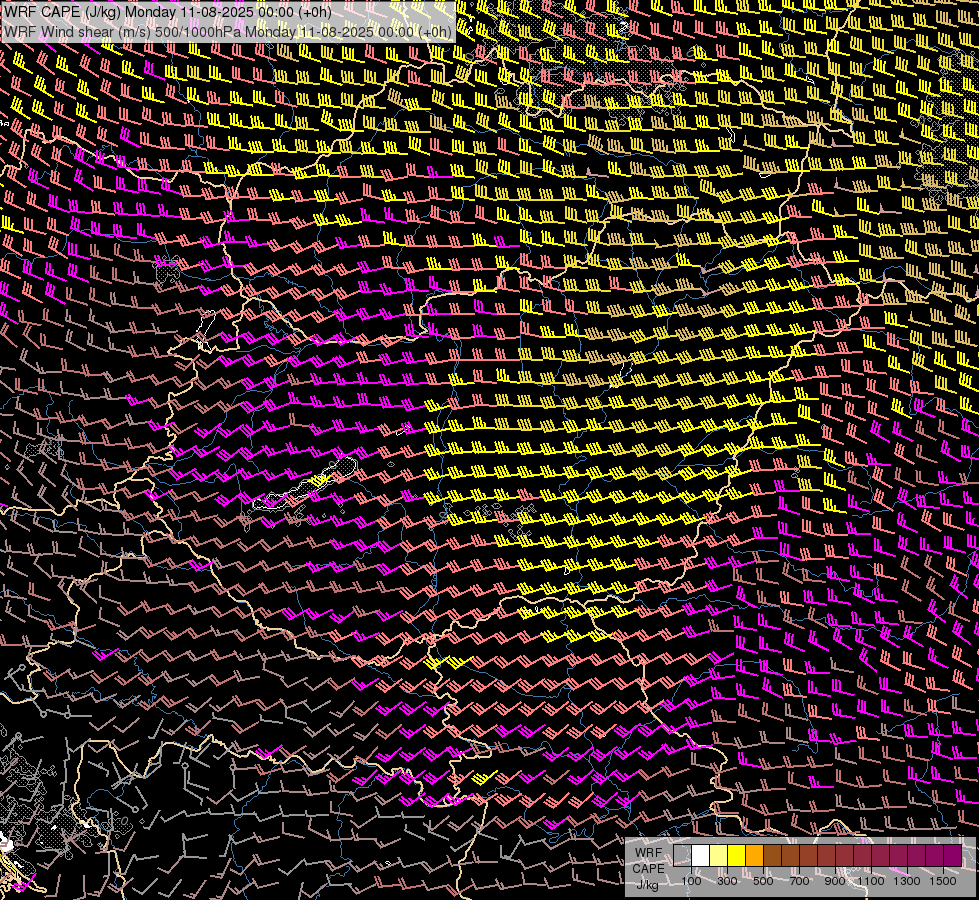This screenshot has height=900, width=979.
Task: Click the pale yellow CAPE legend swatch
Action: (719, 855)
